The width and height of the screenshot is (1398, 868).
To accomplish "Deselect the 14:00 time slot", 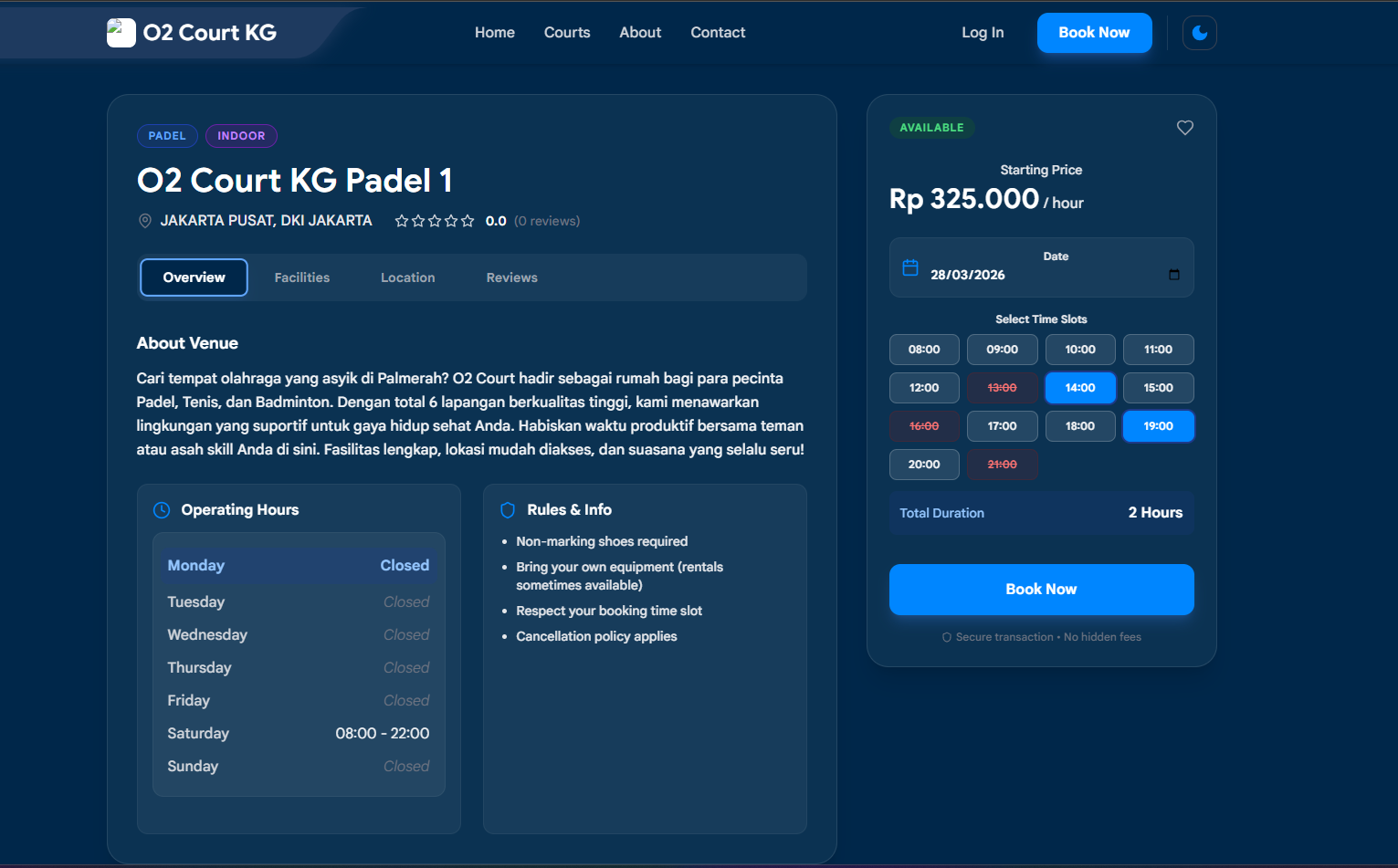I will click(1079, 388).
